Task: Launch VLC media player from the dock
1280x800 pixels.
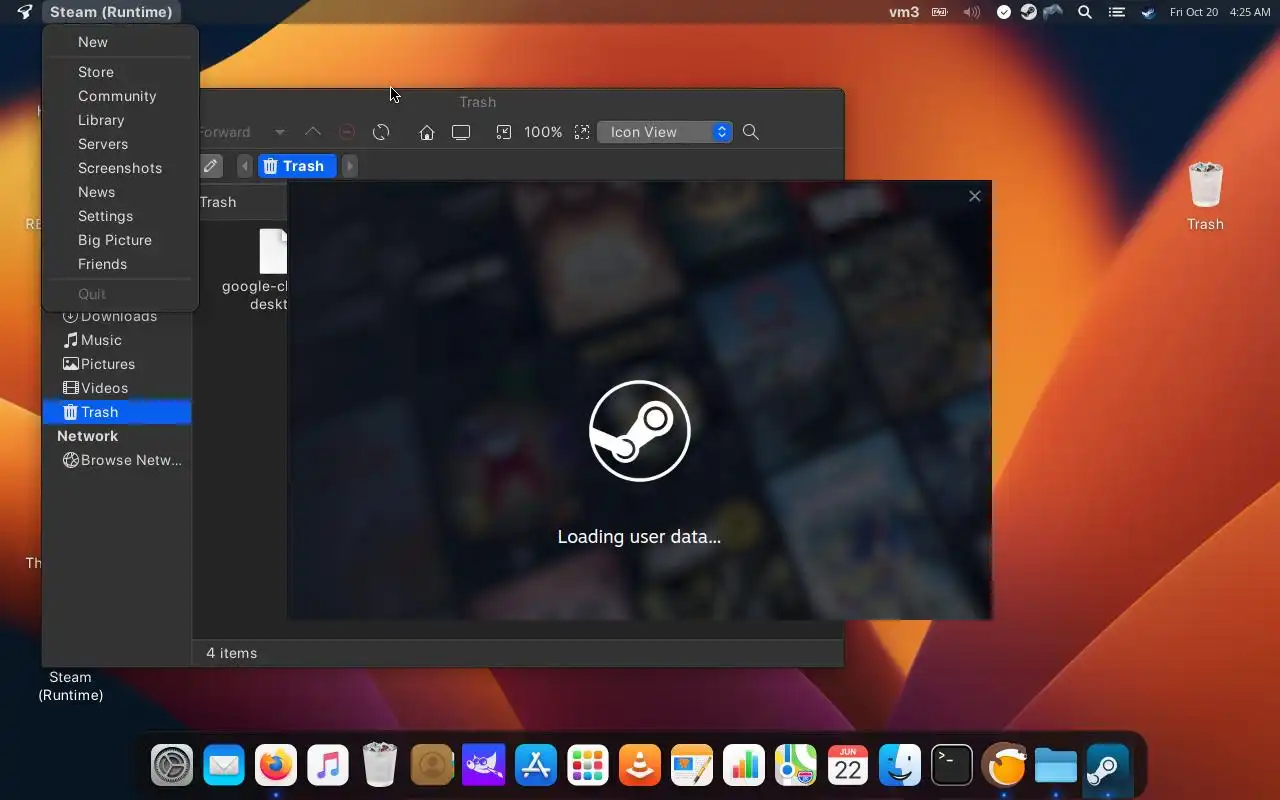Action: pos(640,767)
